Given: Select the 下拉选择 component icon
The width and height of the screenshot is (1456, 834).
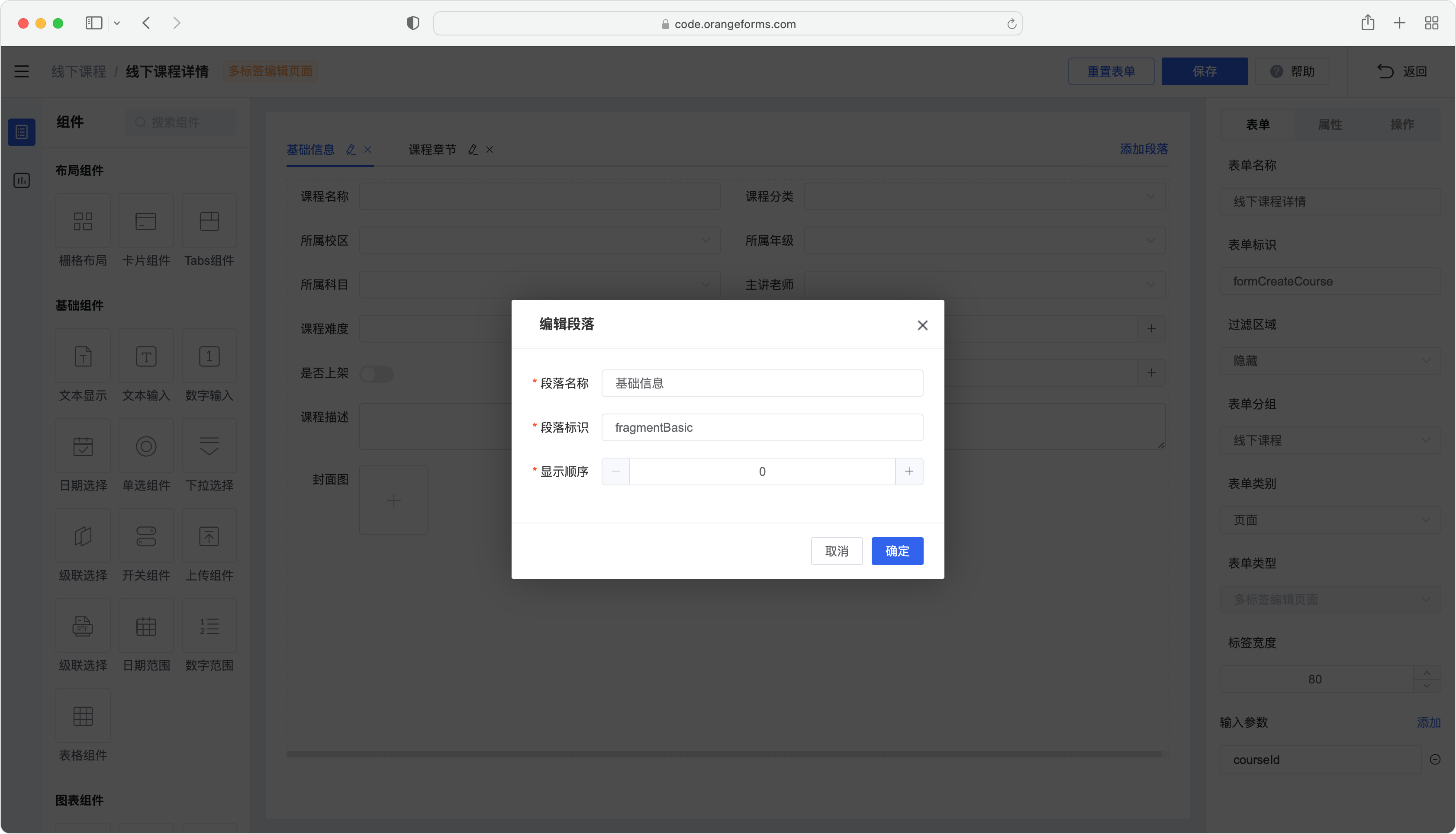Looking at the screenshot, I should coord(209,446).
